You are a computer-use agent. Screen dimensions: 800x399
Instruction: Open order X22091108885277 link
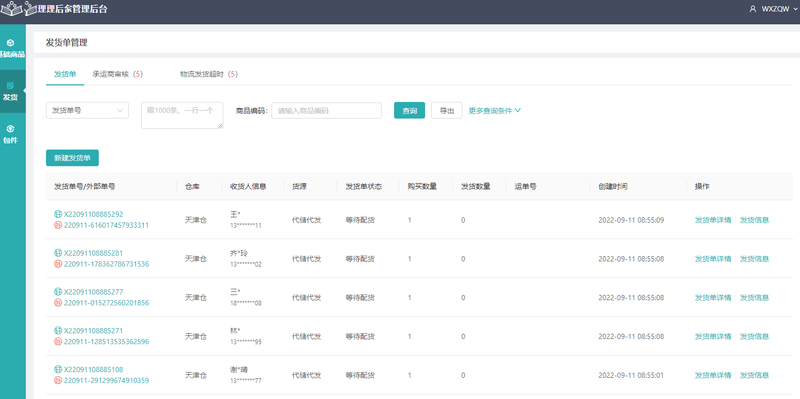pyautogui.click(x=93, y=291)
